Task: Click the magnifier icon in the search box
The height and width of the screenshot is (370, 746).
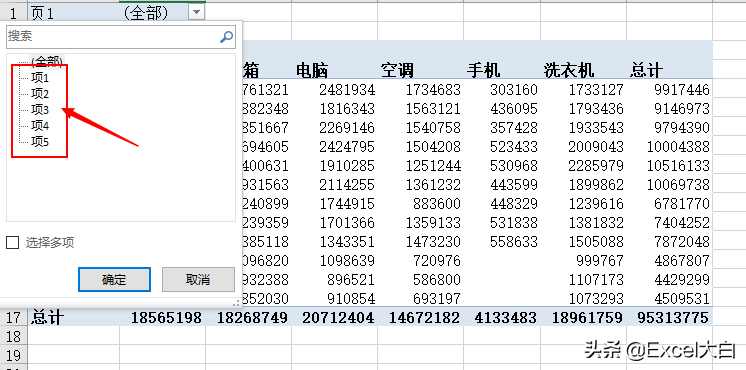Action: [x=226, y=37]
